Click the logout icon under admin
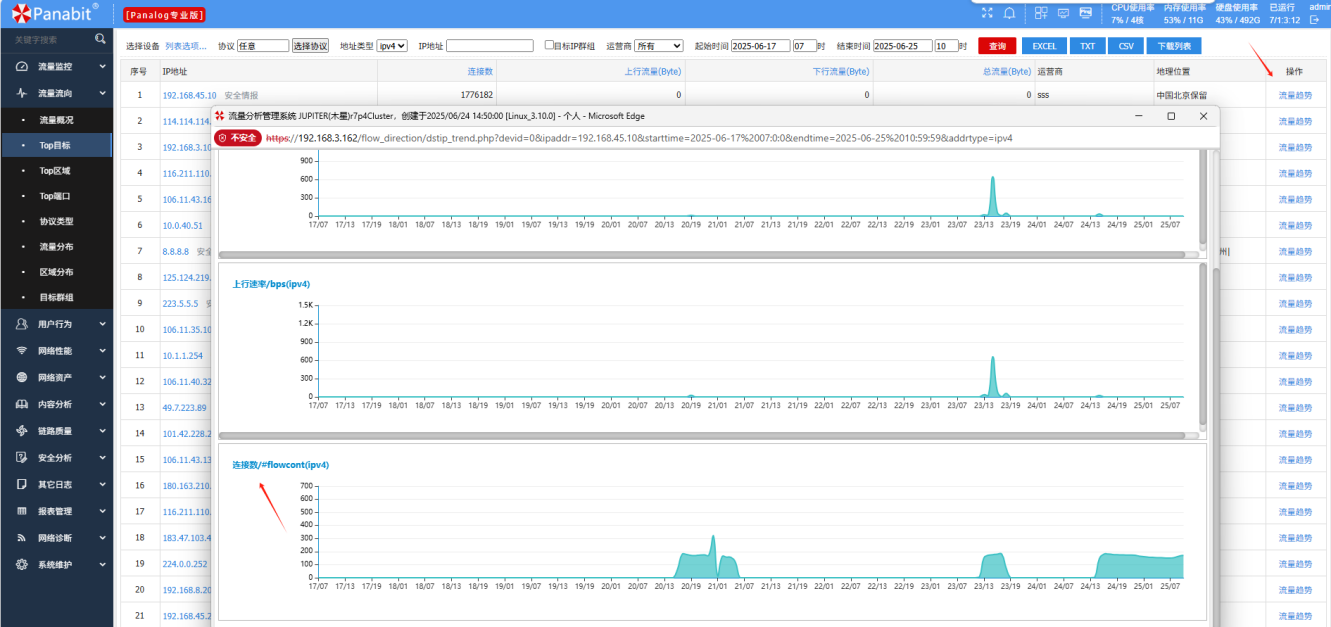 [x=1315, y=20]
